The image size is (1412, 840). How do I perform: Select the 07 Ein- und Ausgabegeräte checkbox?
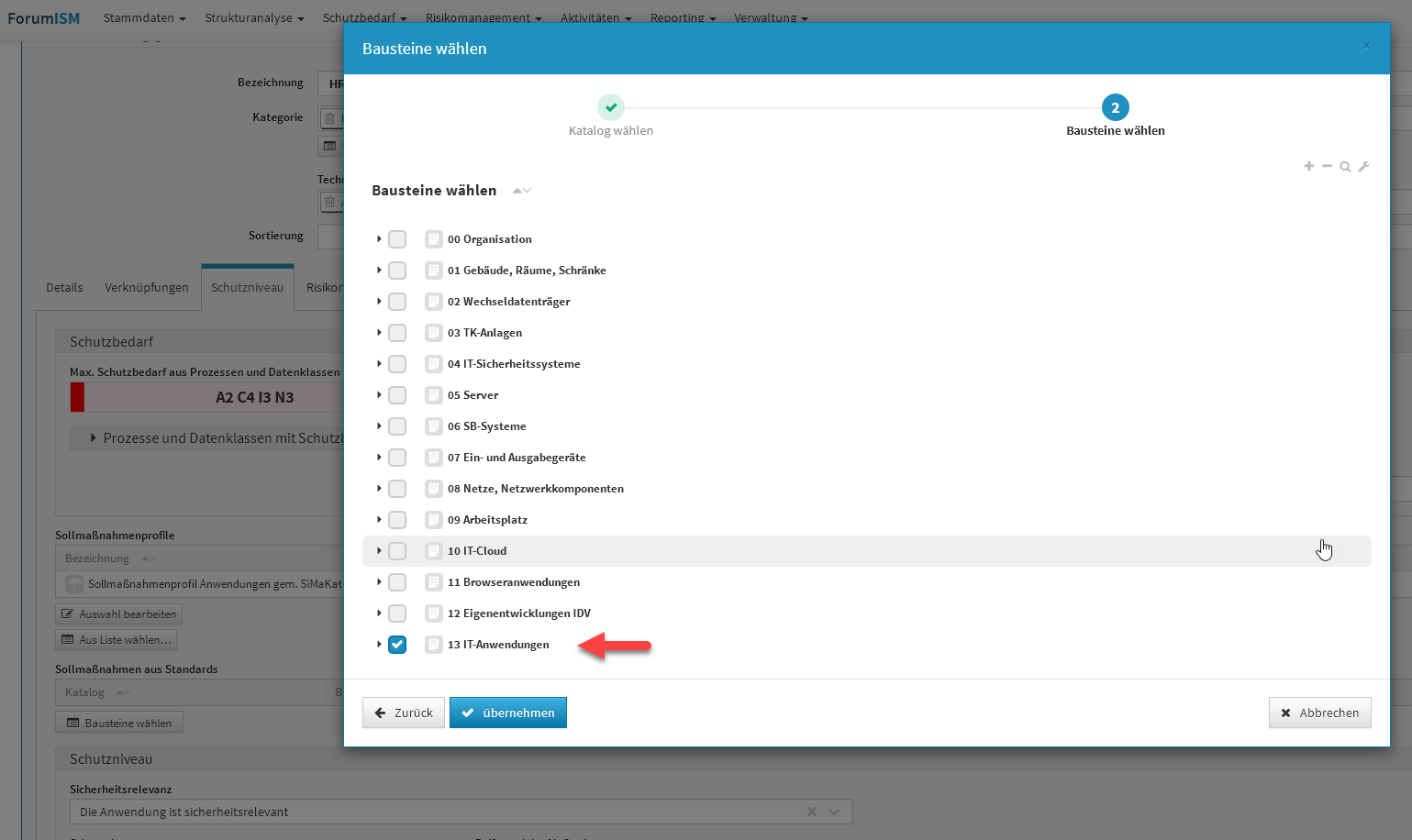(x=397, y=458)
